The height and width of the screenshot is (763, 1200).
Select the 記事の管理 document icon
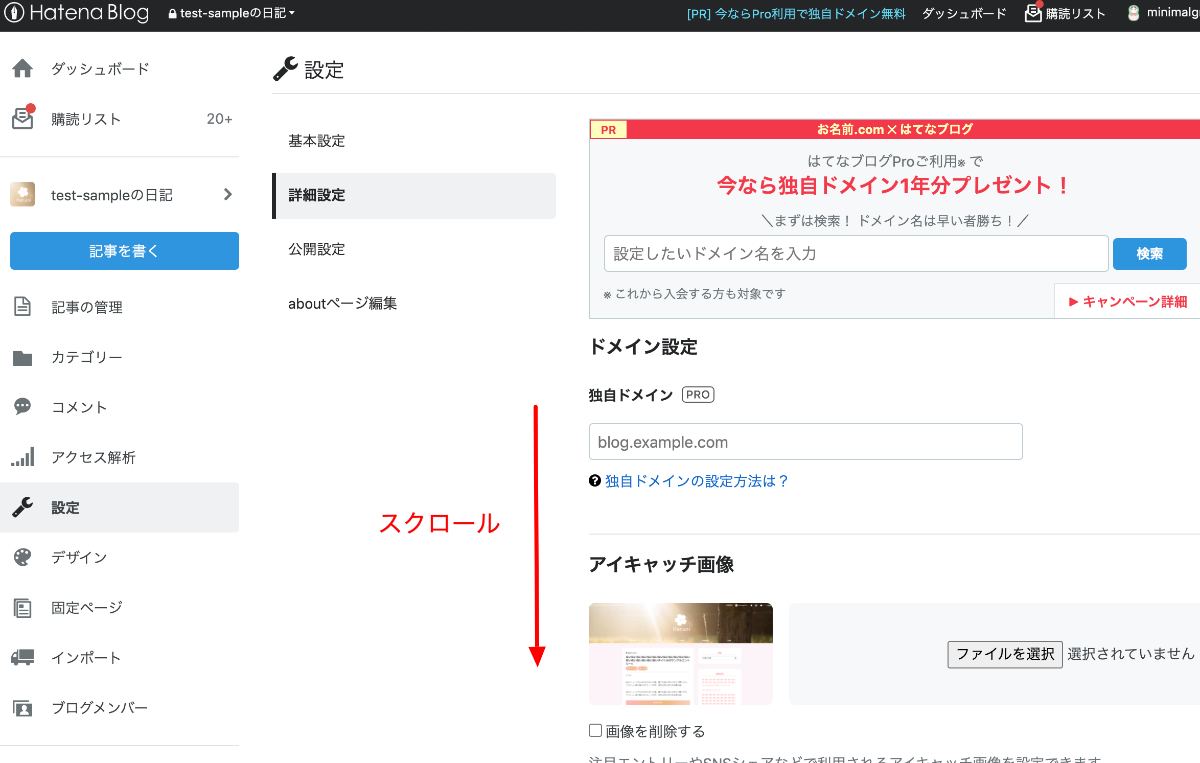coord(22,307)
